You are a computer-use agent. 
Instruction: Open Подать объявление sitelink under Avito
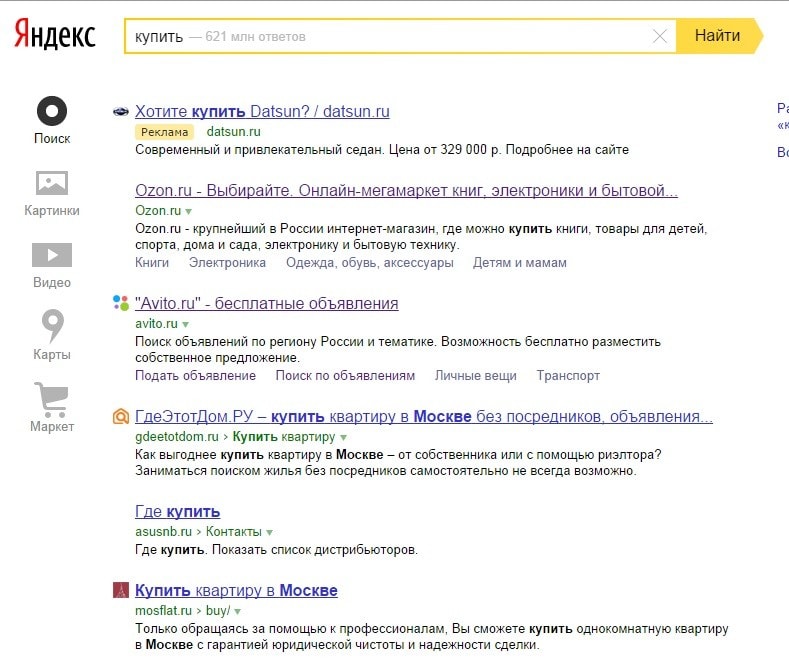(x=195, y=376)
